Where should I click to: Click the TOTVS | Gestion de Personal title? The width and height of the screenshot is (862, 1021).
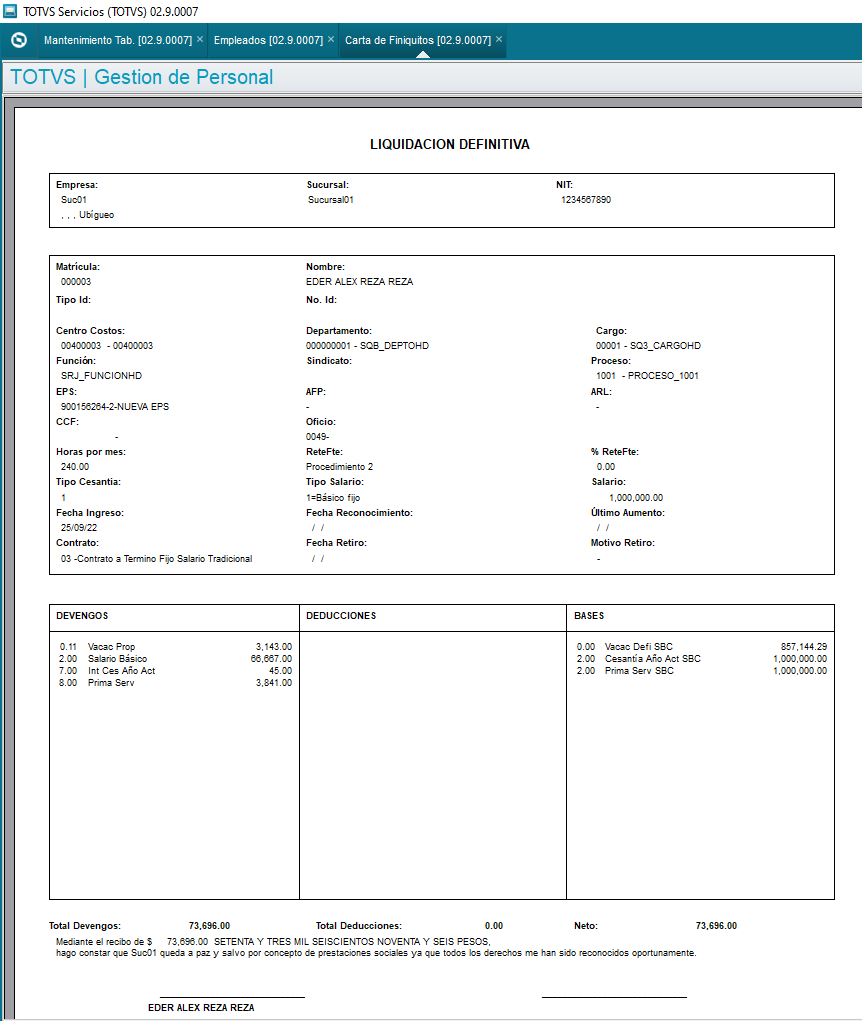point(142,77)
